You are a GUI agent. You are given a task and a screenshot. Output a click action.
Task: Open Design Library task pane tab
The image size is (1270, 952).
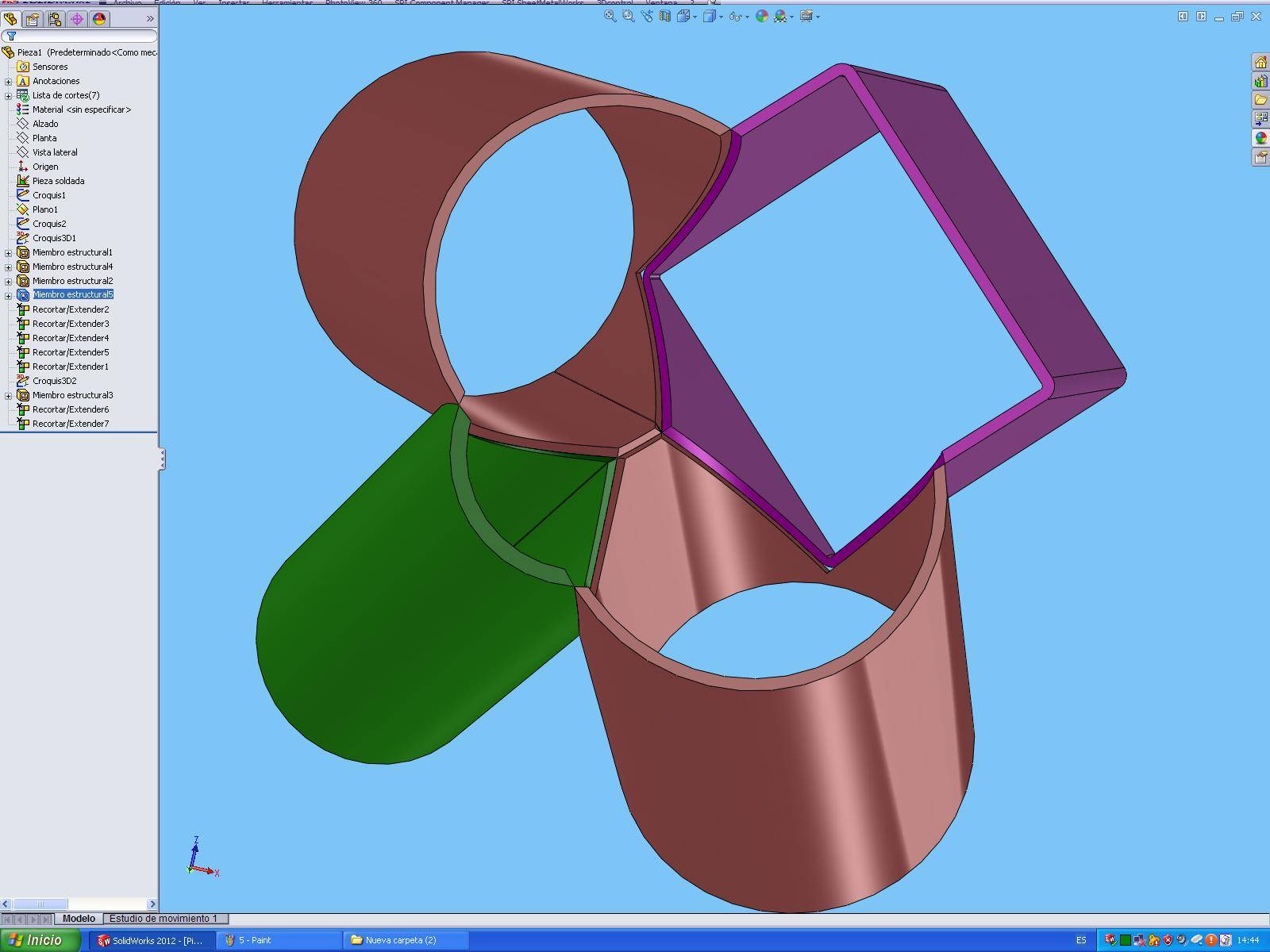(x=1260, y=81)
